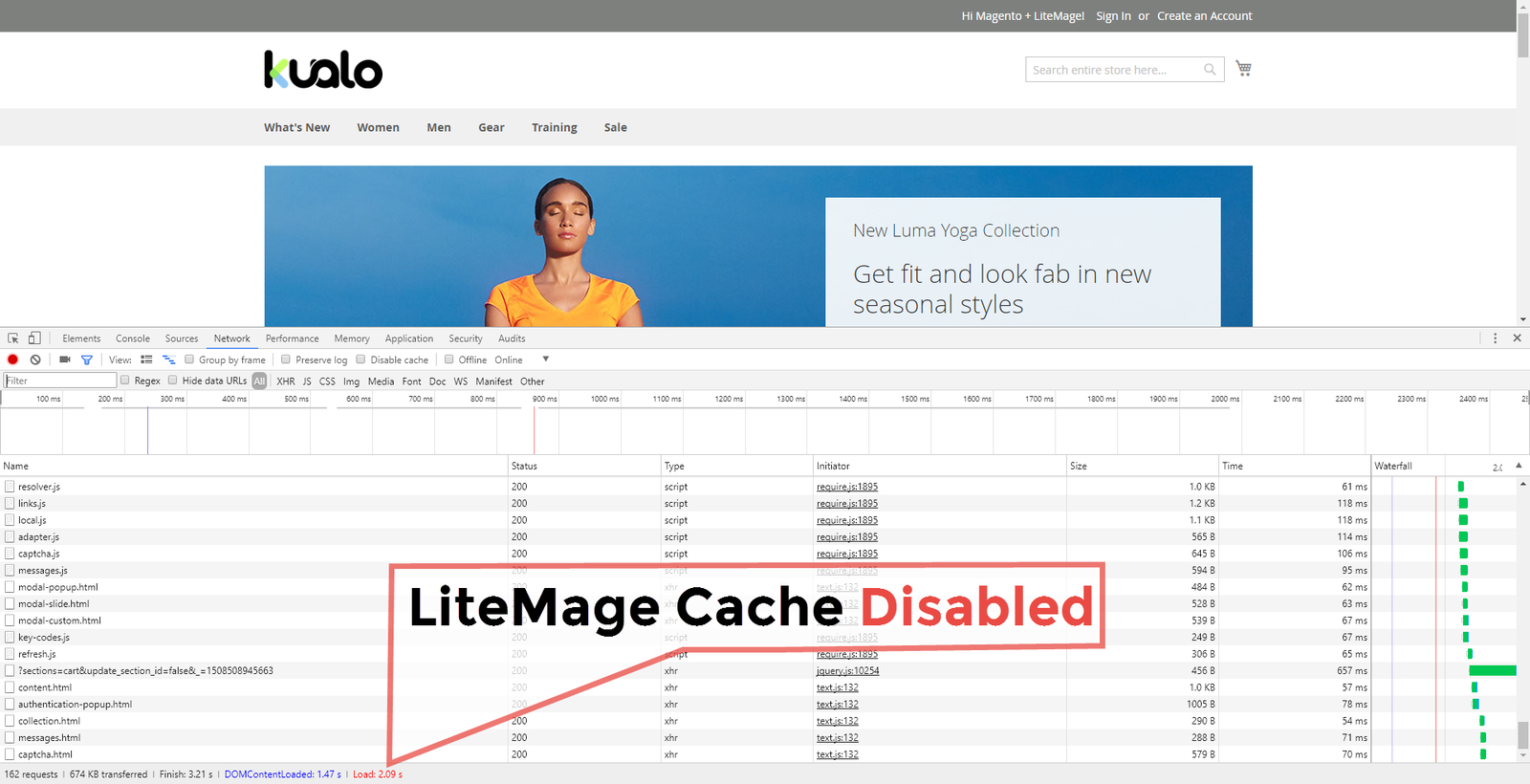Open the Sale menu
This screenshot has height=784, width=1530.
(x=616, y=127)
